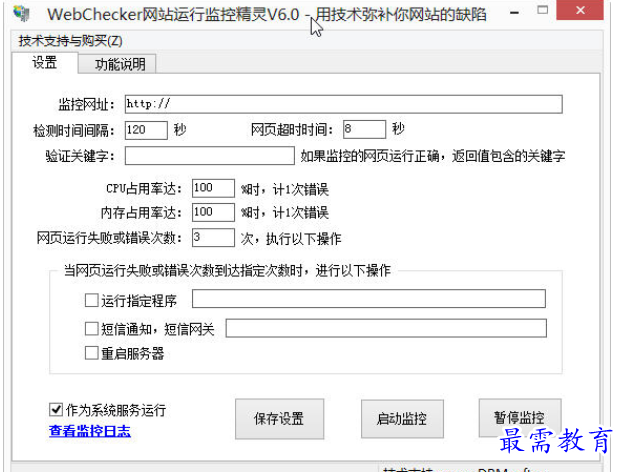This screenshot has height=472, width=621.
Task: Open the 查看监控日志 link
Action: (x=90, y=431)
